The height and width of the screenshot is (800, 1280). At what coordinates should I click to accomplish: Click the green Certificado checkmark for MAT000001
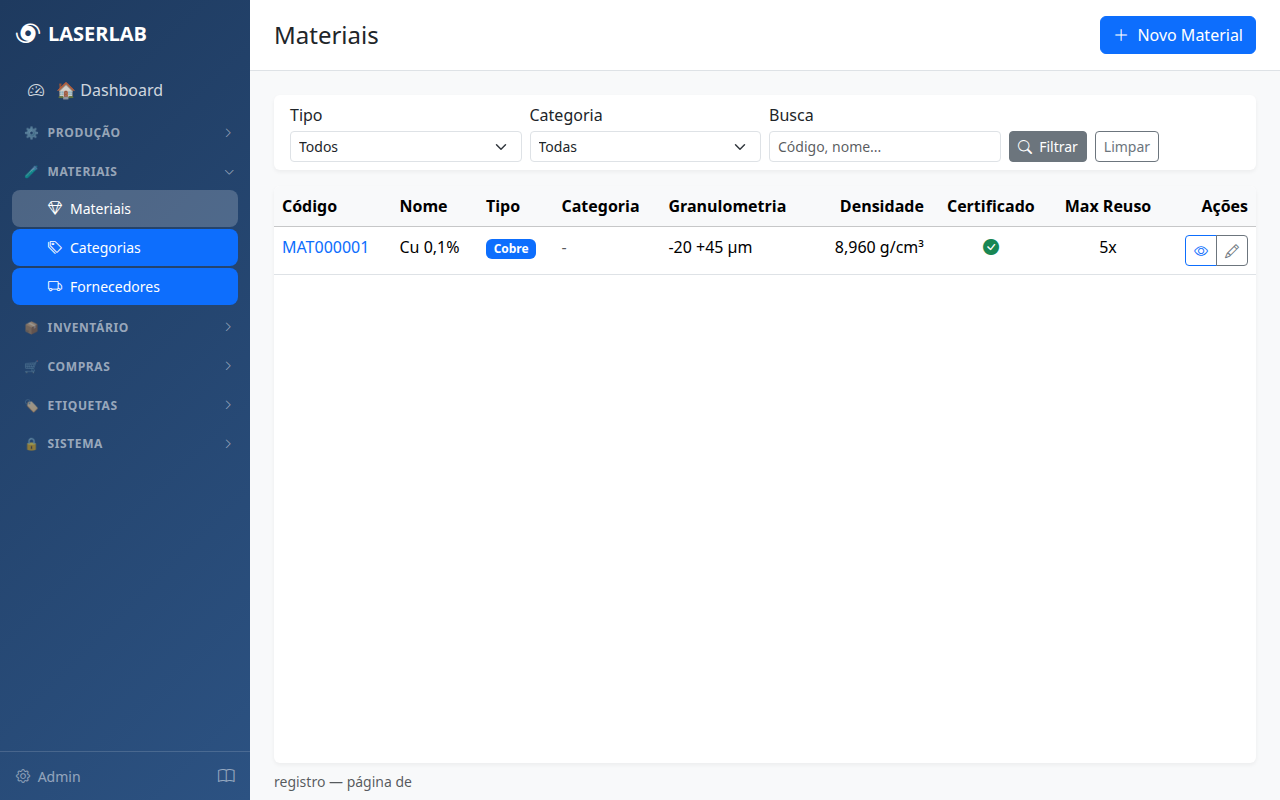[991, 247]
